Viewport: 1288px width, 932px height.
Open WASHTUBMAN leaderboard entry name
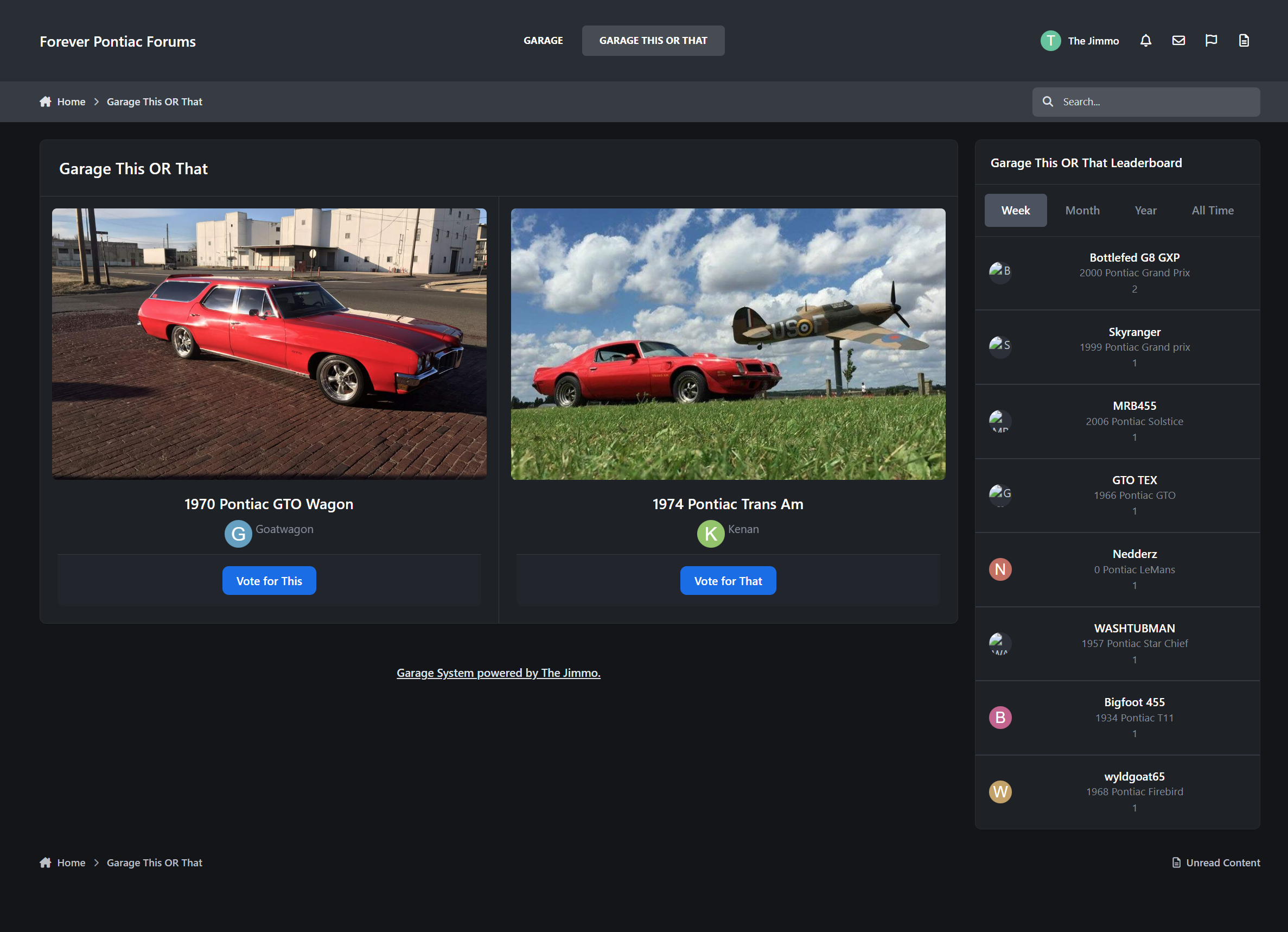(x=1134, y=629)
